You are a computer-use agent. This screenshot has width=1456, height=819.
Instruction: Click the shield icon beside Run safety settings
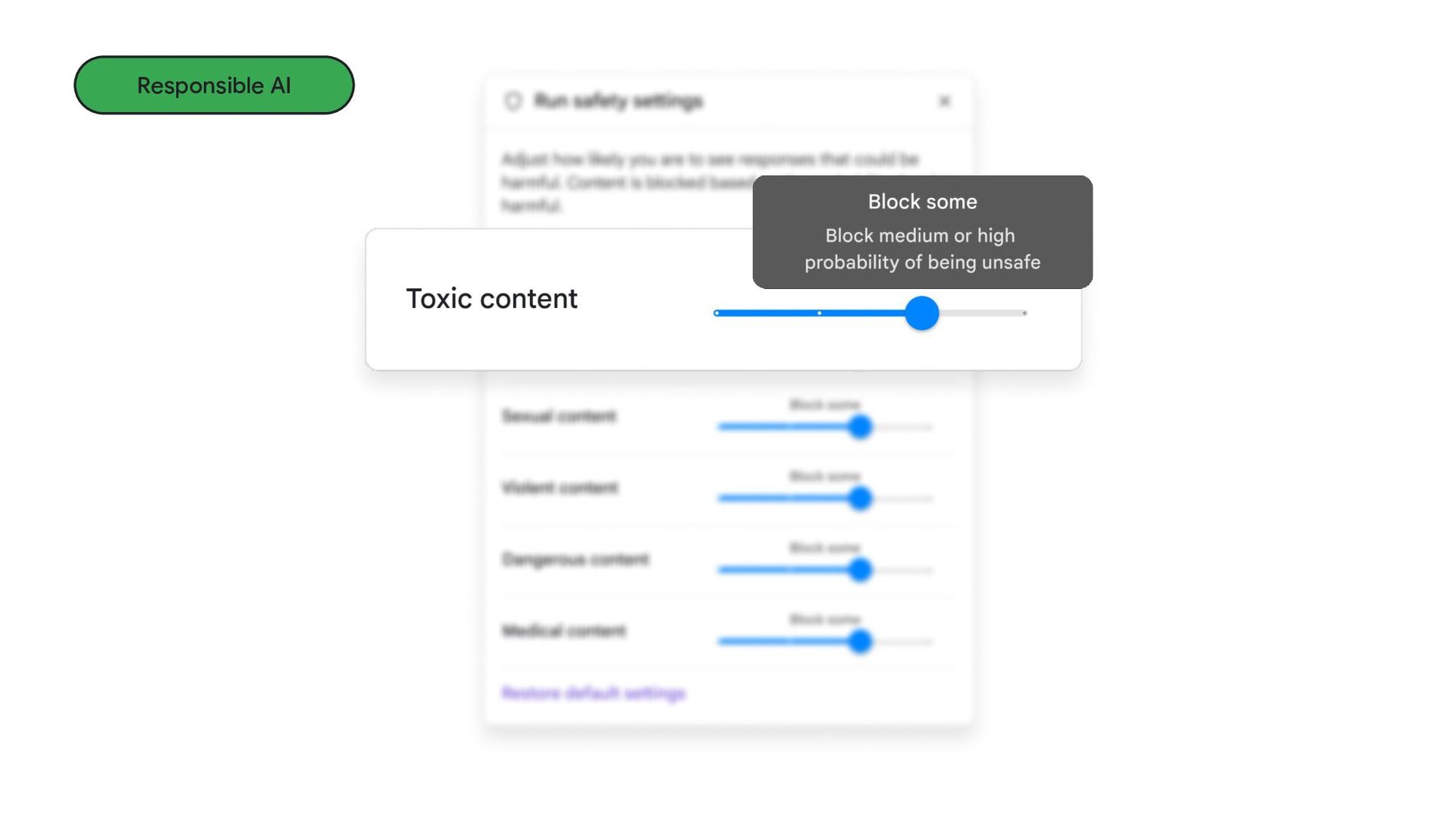tap(513, 101)
